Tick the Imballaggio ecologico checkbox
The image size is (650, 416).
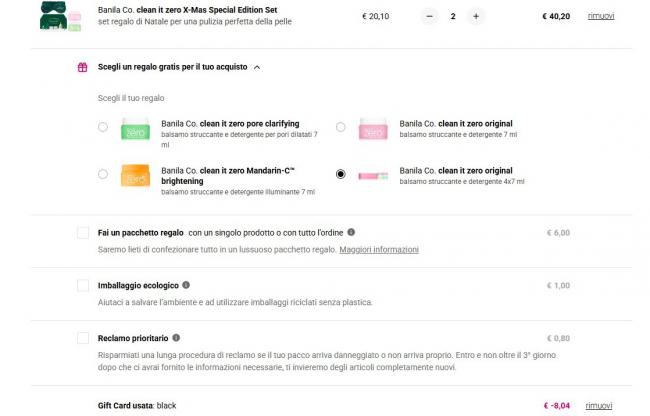[x=83, y=285]
